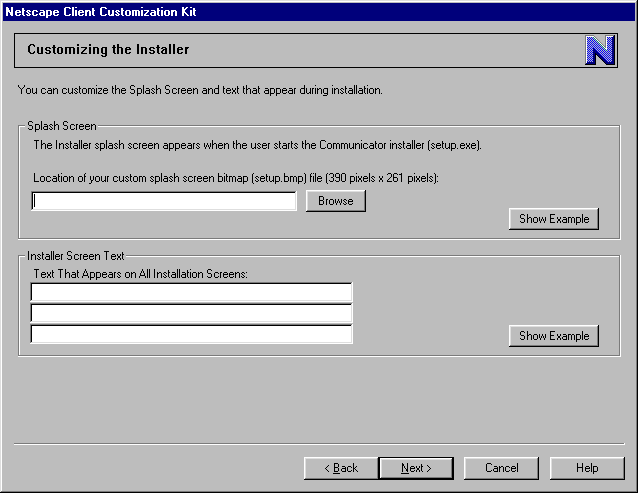The width and height of the screenshot is (638, 493).
Task: Click the 'Customizing the Installer' heading
Action: (x=108, y=49)
